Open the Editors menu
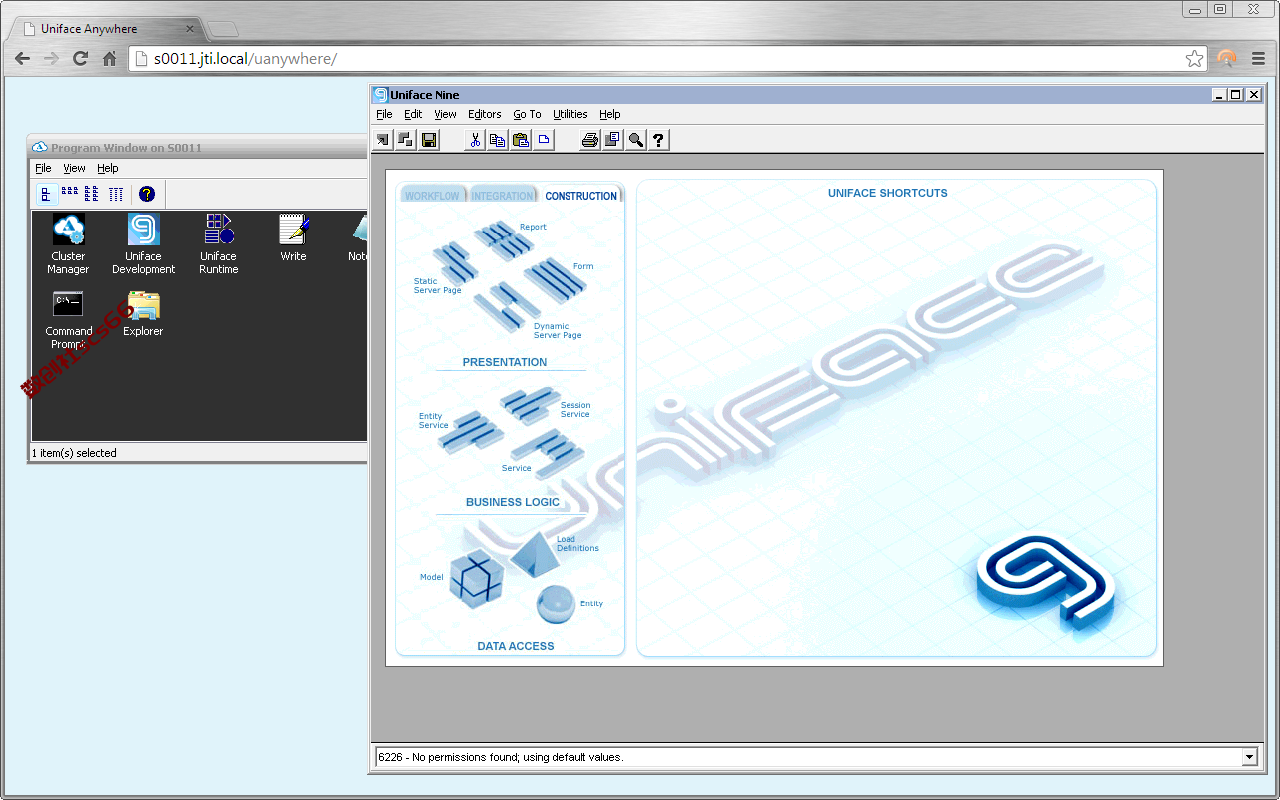The image size is (1280, 800). click(484, 114)
